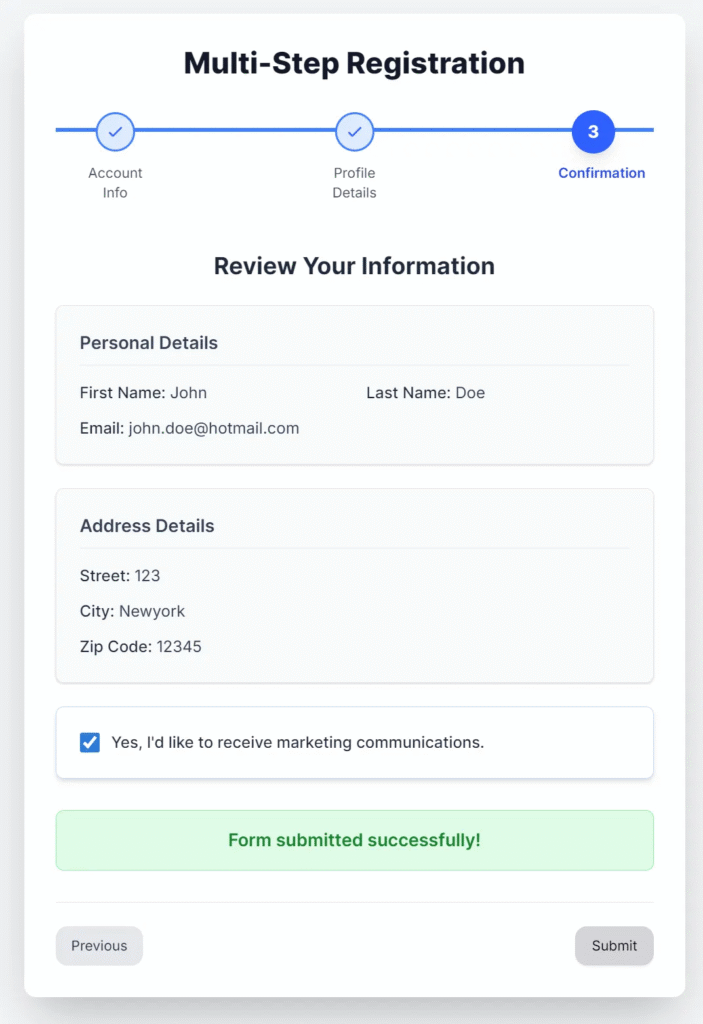Select the Profile Details step label
Viewport: 703px width, 1024px height.
click(x=354, y=182)
